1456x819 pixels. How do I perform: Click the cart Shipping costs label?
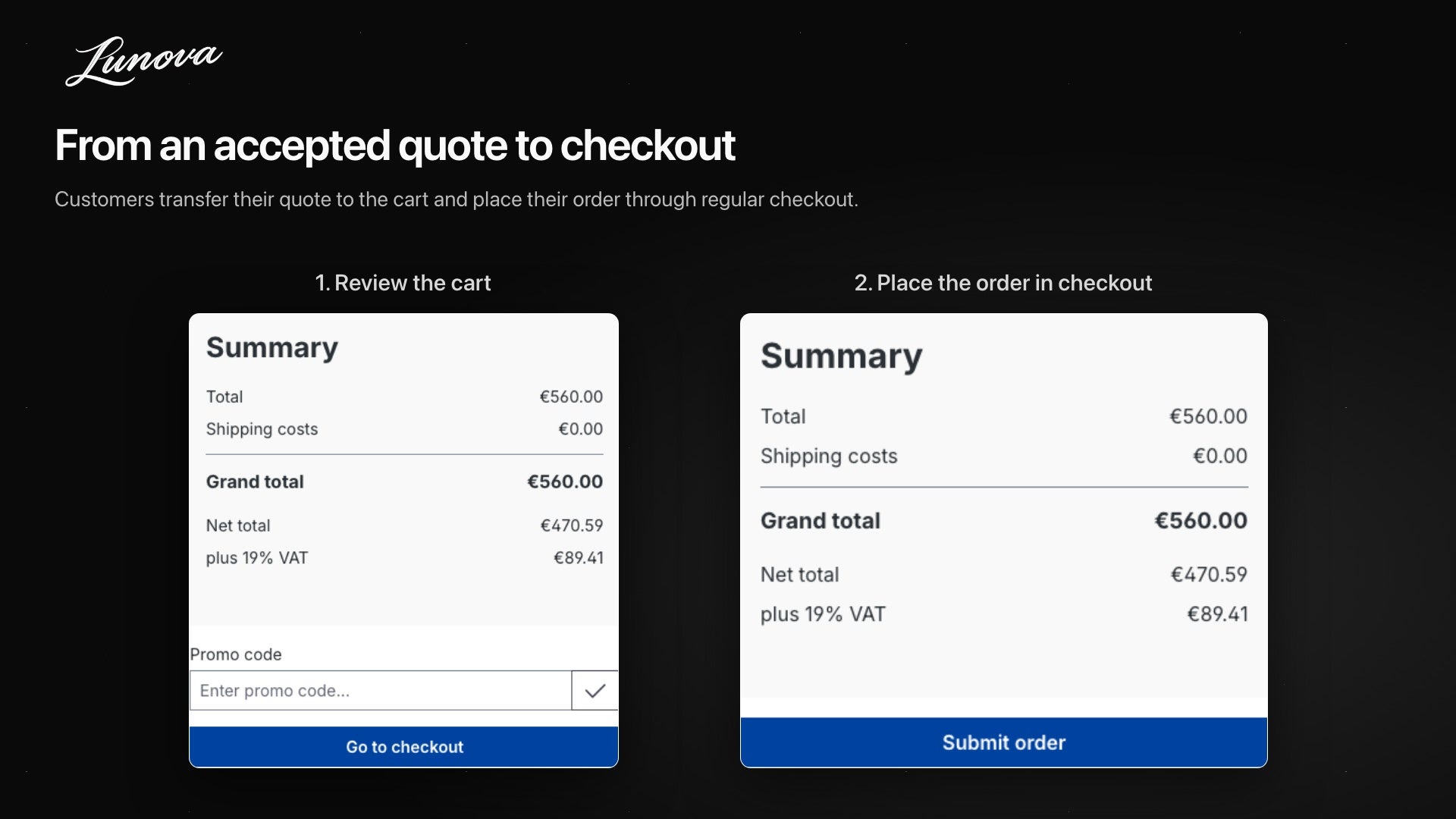tap(262, 429)
